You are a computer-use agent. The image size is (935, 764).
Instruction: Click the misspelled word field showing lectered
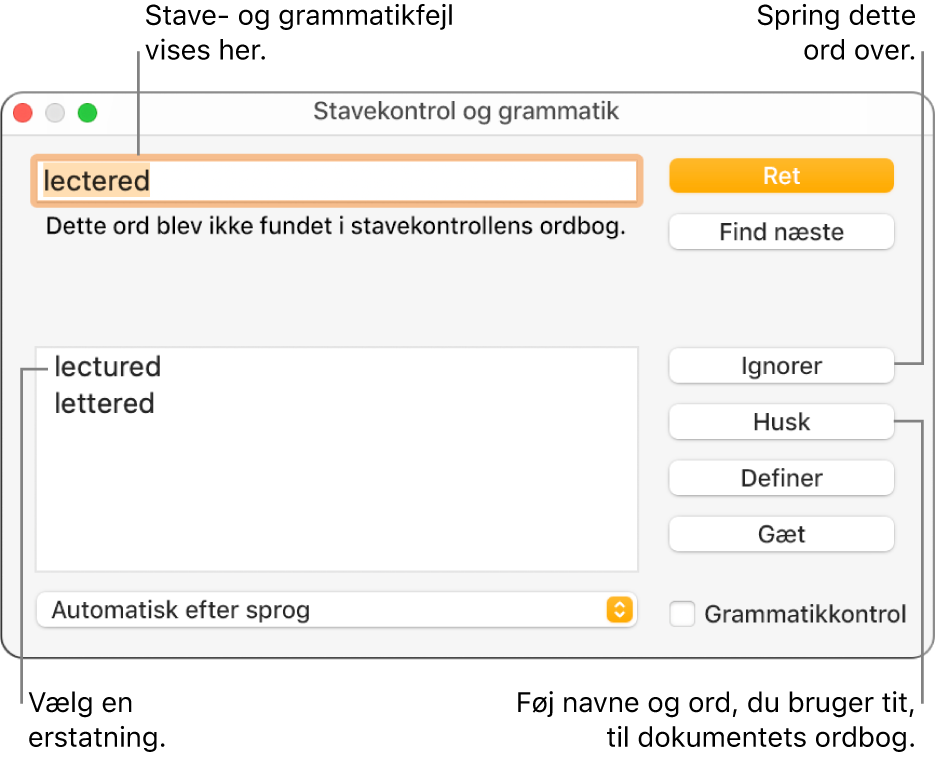(337, 181)
